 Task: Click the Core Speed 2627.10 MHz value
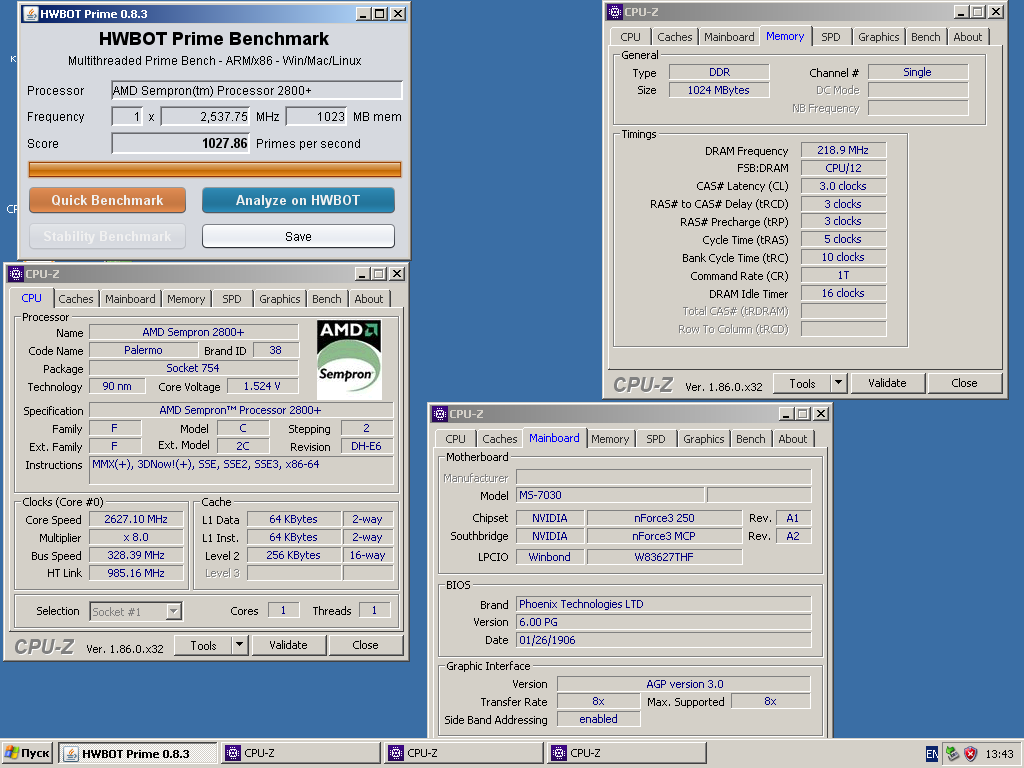136,519
